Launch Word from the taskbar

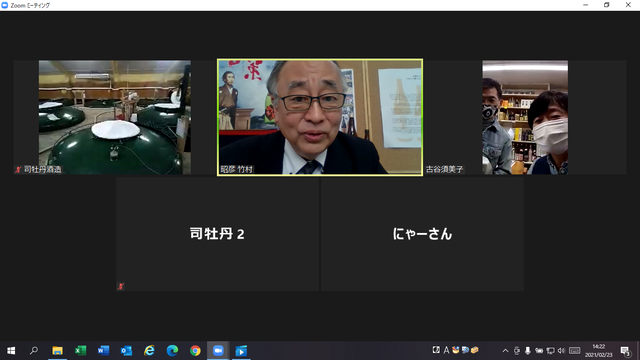(103, 351)
